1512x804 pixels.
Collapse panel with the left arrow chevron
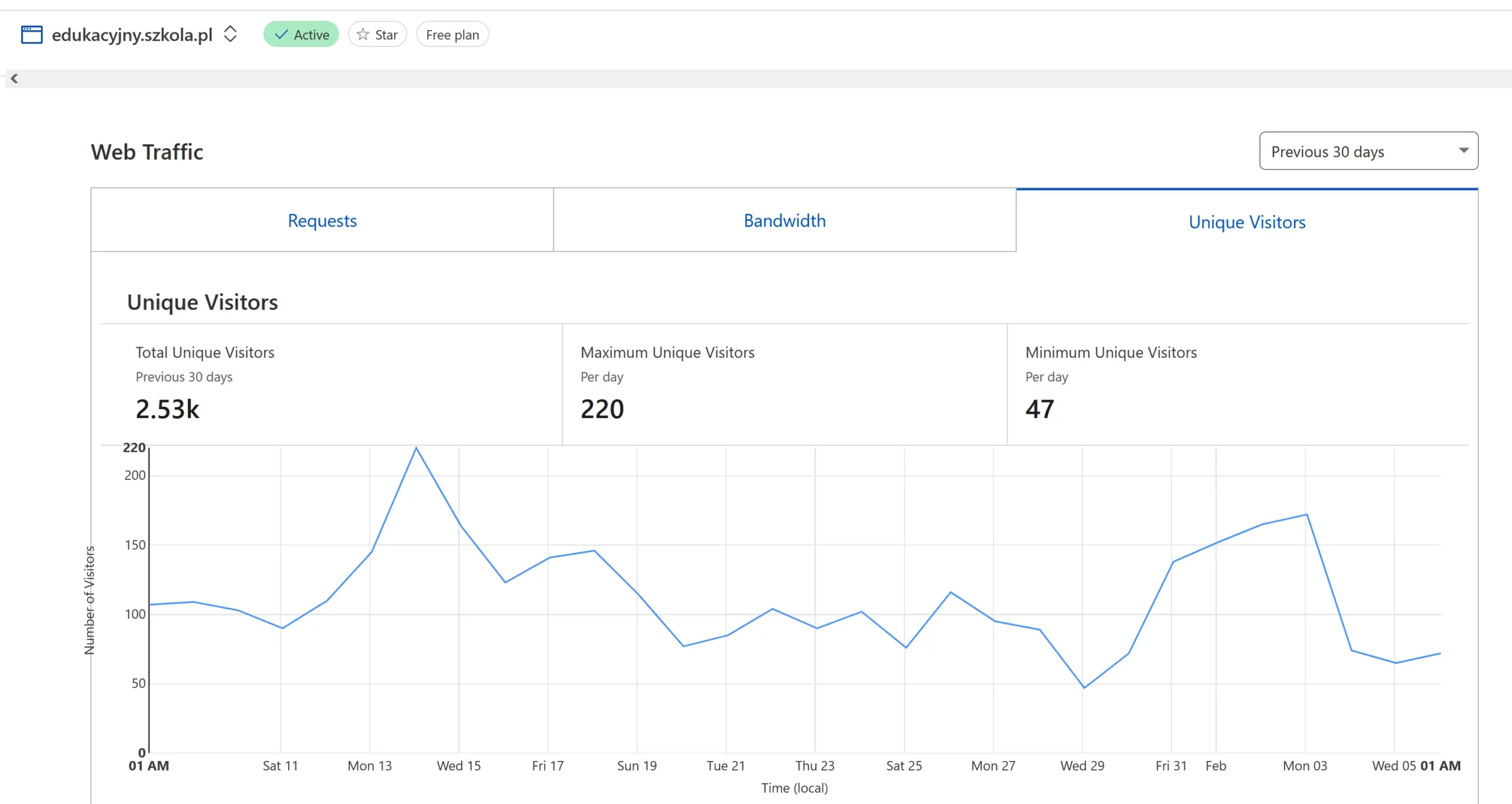click(x=14, y=79)
